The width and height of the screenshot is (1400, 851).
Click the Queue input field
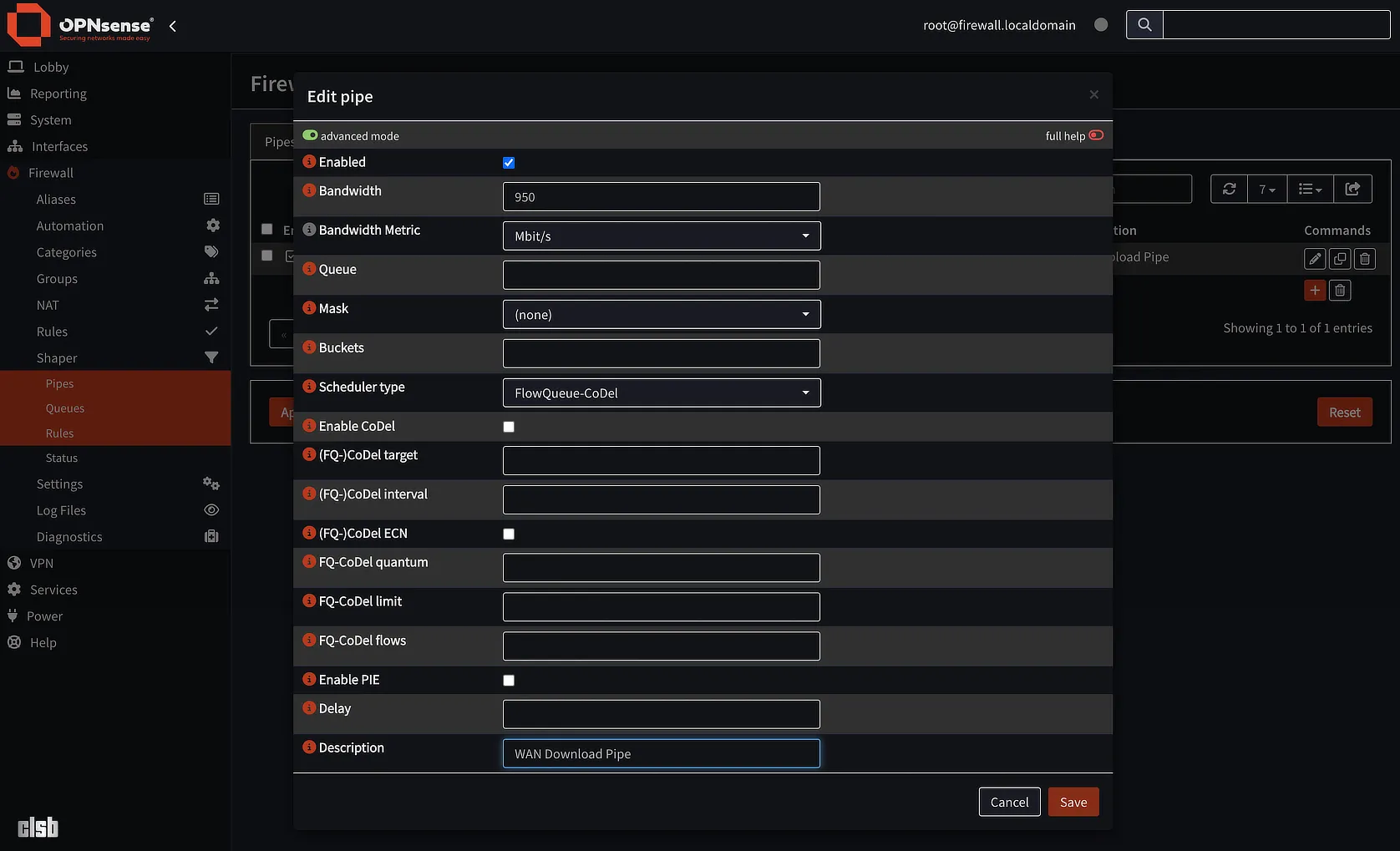point(662,275)
